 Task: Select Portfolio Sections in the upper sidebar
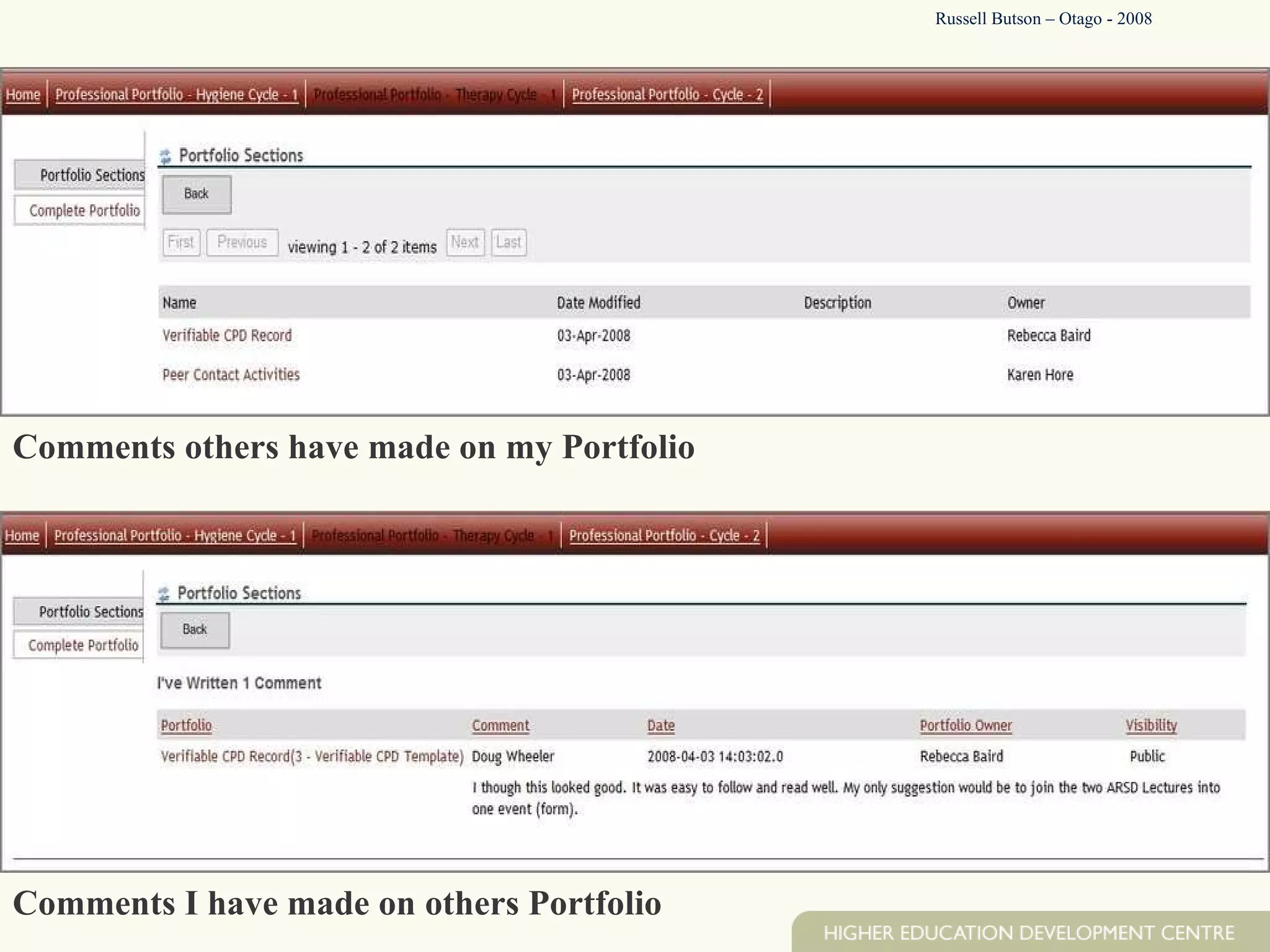79,175
